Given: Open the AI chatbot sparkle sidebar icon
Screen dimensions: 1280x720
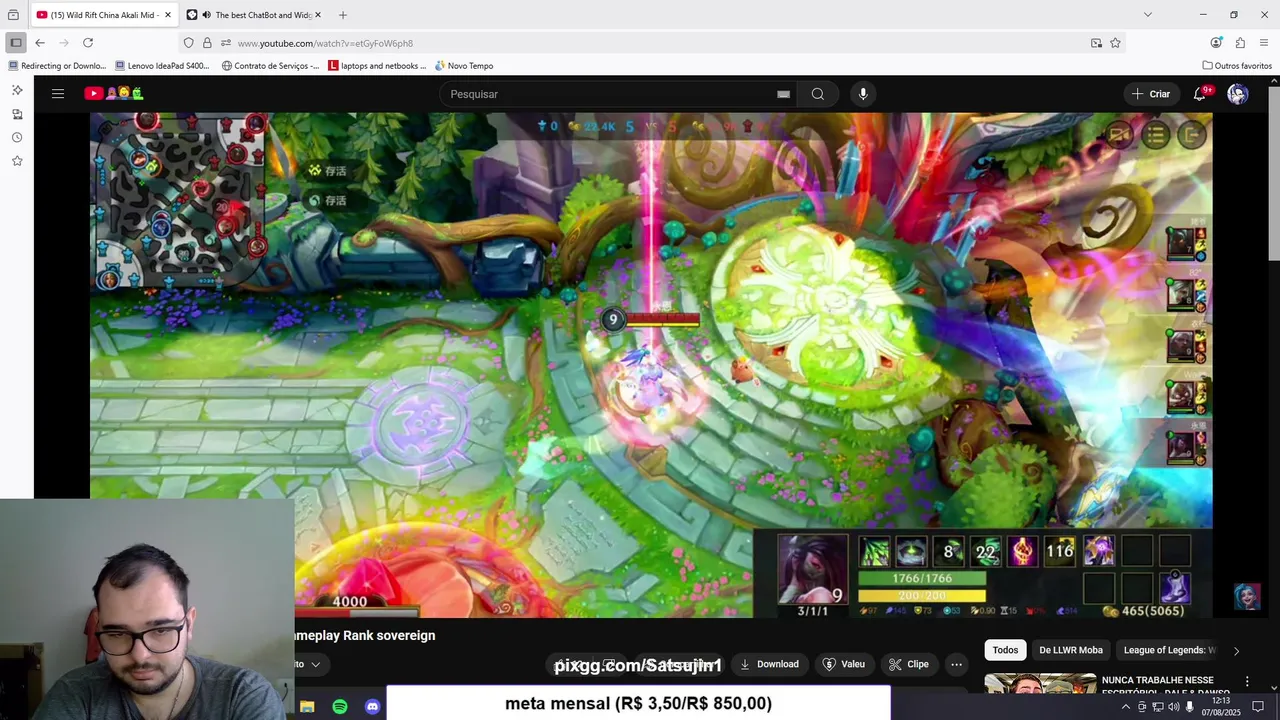Looking at the screenshot, I should click(x=17, y=90).
